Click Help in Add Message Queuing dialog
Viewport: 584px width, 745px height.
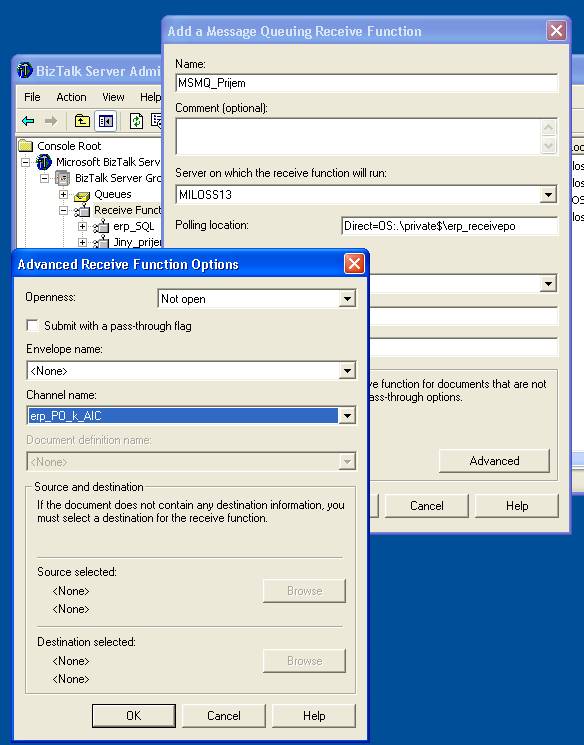click(x=517, y=506)
